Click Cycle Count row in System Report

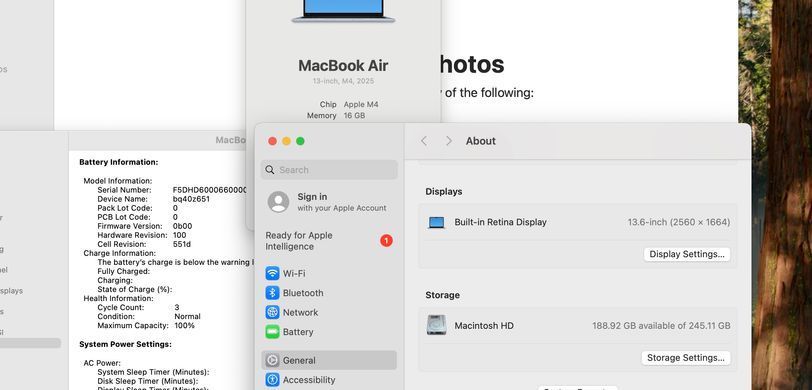coord(138,307)
